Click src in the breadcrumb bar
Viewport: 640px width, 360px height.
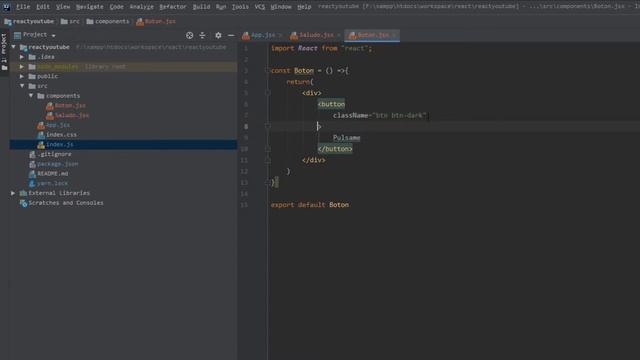(x=71, y=22)
